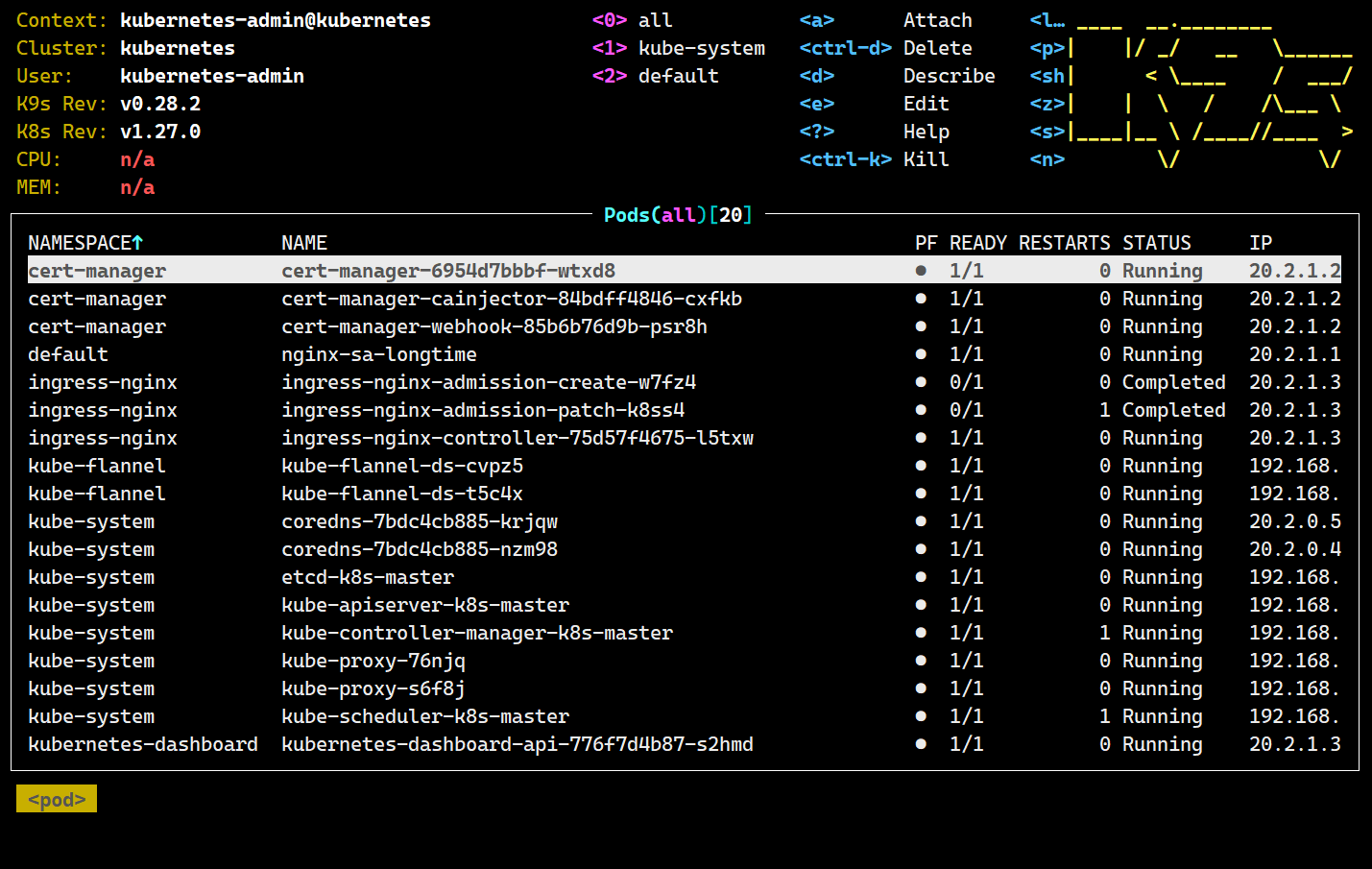This screenshot has width=1372, height=869.
Task: Select the ingress-nginx-admission-patch-k8ss4 pod
Action: [x=685, y=410]
